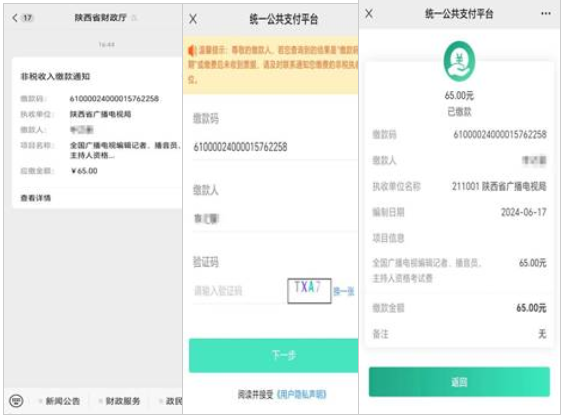Select 211001 陕西省广播电视局 on result page
The height and width of the screenshot is (419, 565).
pos(499,186)
